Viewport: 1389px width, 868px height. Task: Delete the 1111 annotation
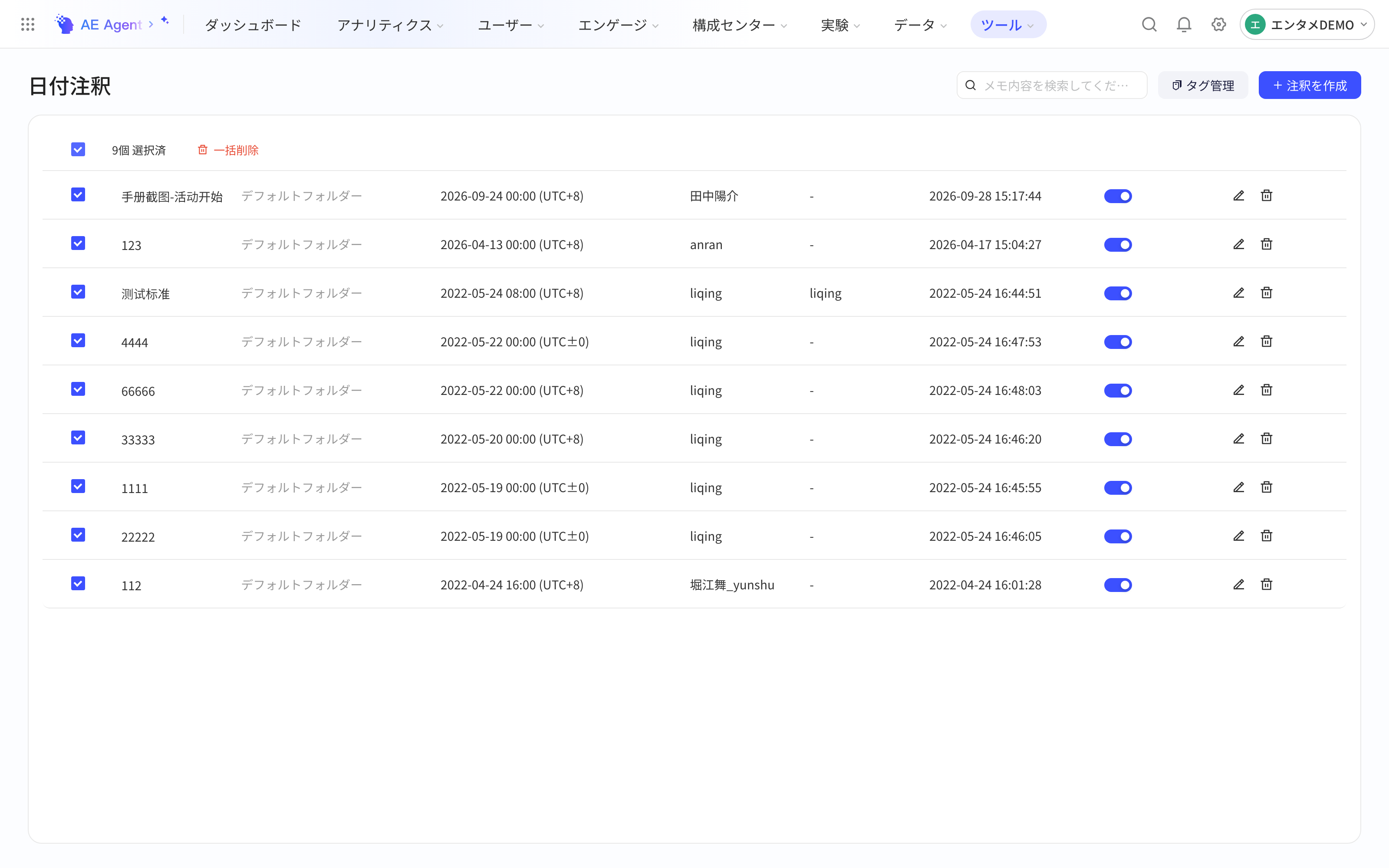(1266, 487)
